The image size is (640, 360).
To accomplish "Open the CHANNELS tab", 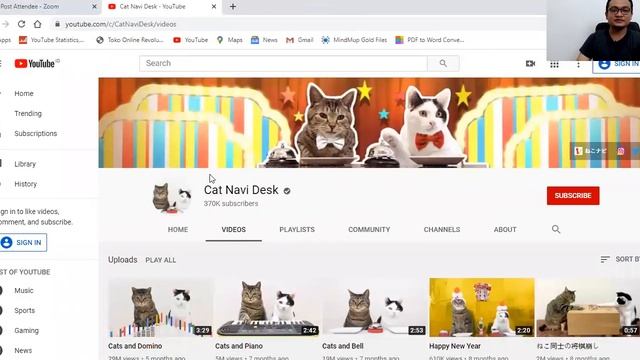I will [442, 229].
